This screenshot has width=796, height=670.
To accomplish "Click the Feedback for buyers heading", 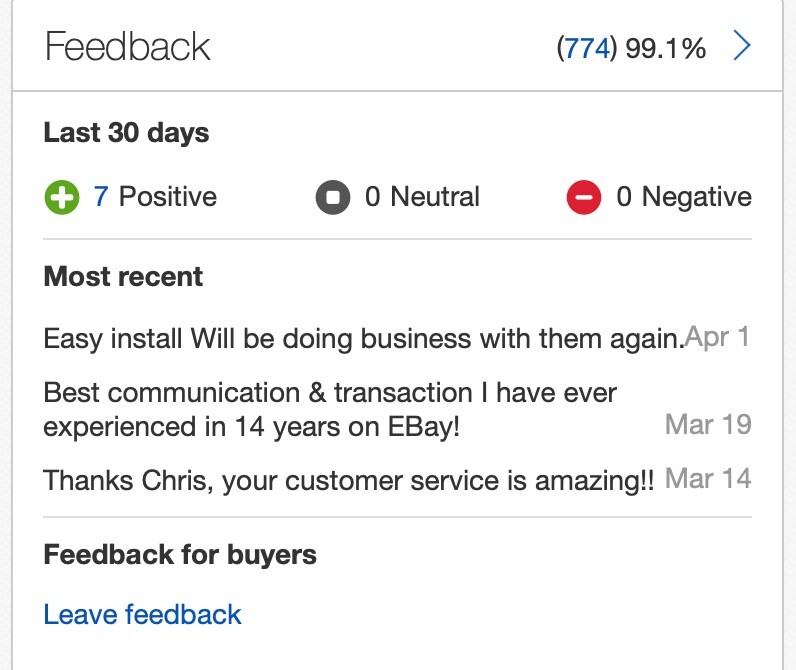I will click(x=180, y=554).
